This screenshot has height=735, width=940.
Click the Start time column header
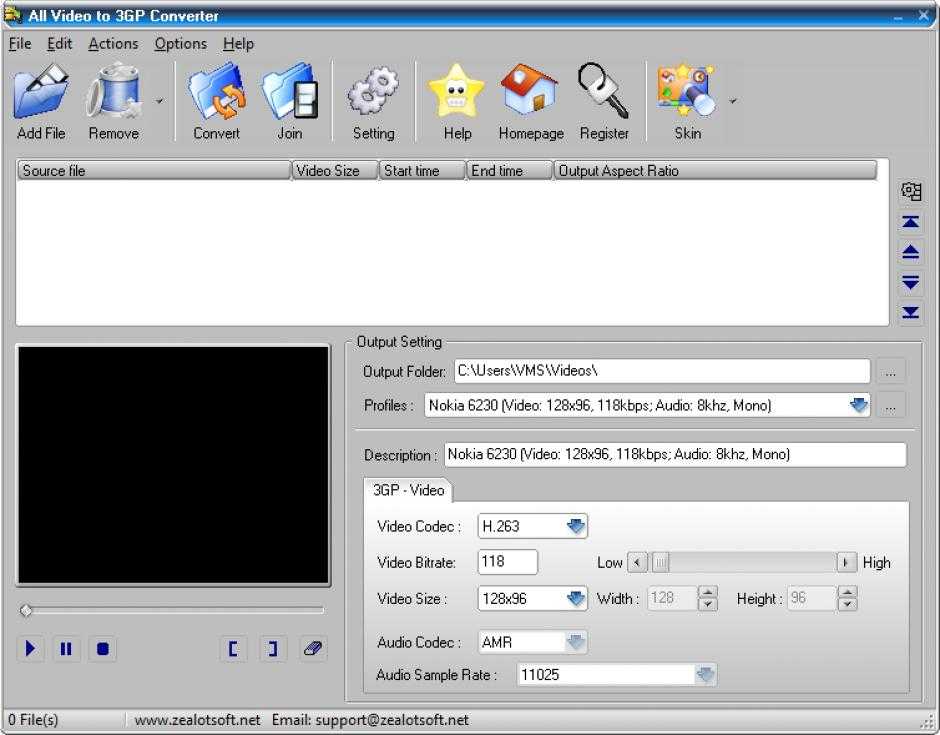[423, 171]
